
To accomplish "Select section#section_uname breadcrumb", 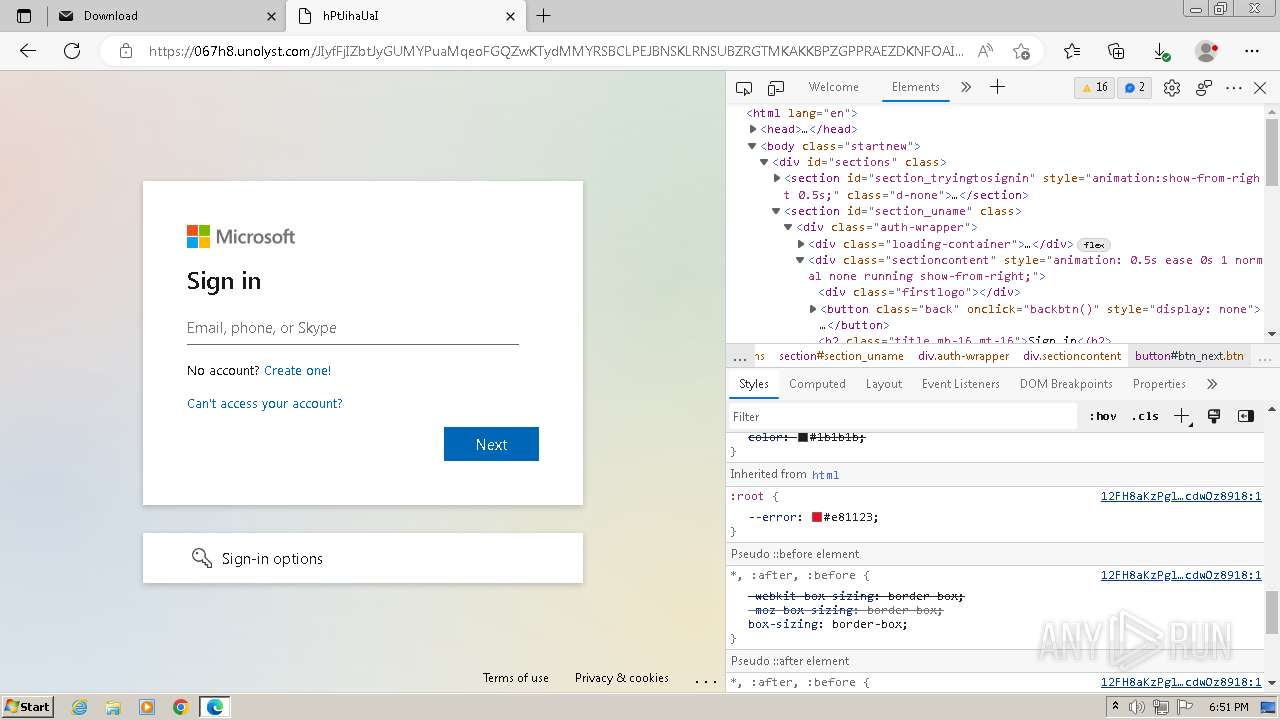I will [841, 356].
